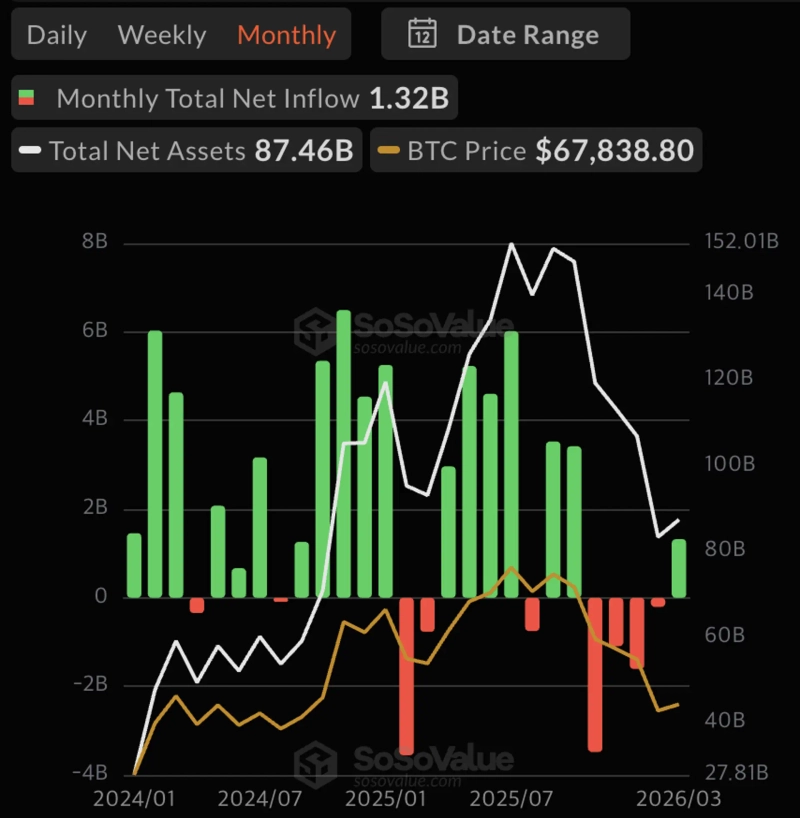Click the 2025/07 x-axis label
The width and height of the screenshot is (800, 818).
pyautogui.click(x=512, y=800)
